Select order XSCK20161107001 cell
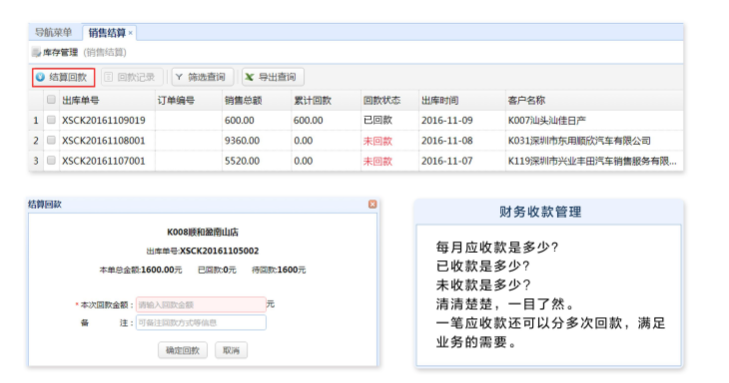 [x=104, y=161]
